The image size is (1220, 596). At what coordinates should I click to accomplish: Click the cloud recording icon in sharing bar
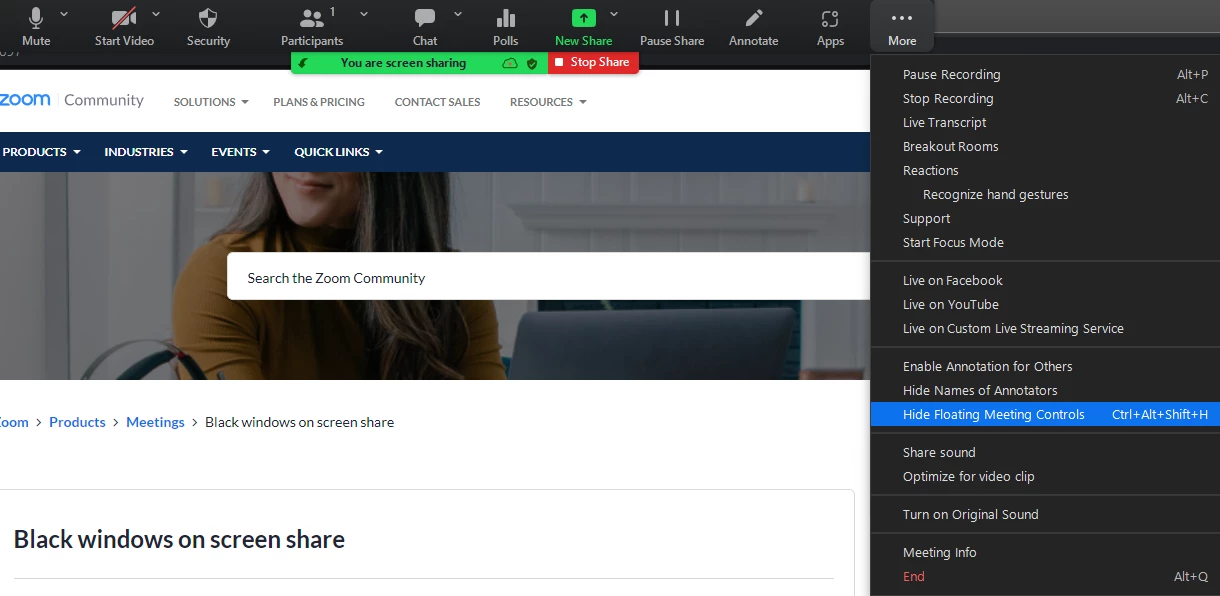[510, 63]
